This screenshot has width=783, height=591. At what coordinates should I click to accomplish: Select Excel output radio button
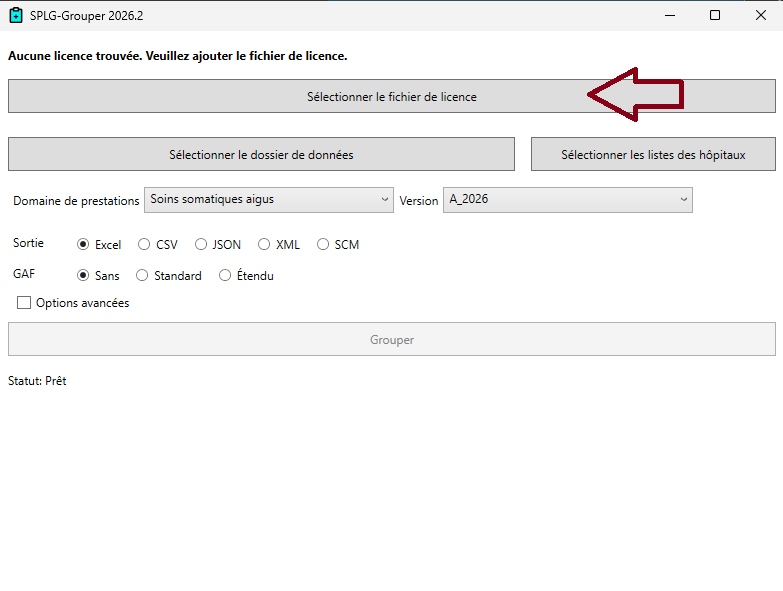pyautogui.click(x=83, y=244)
